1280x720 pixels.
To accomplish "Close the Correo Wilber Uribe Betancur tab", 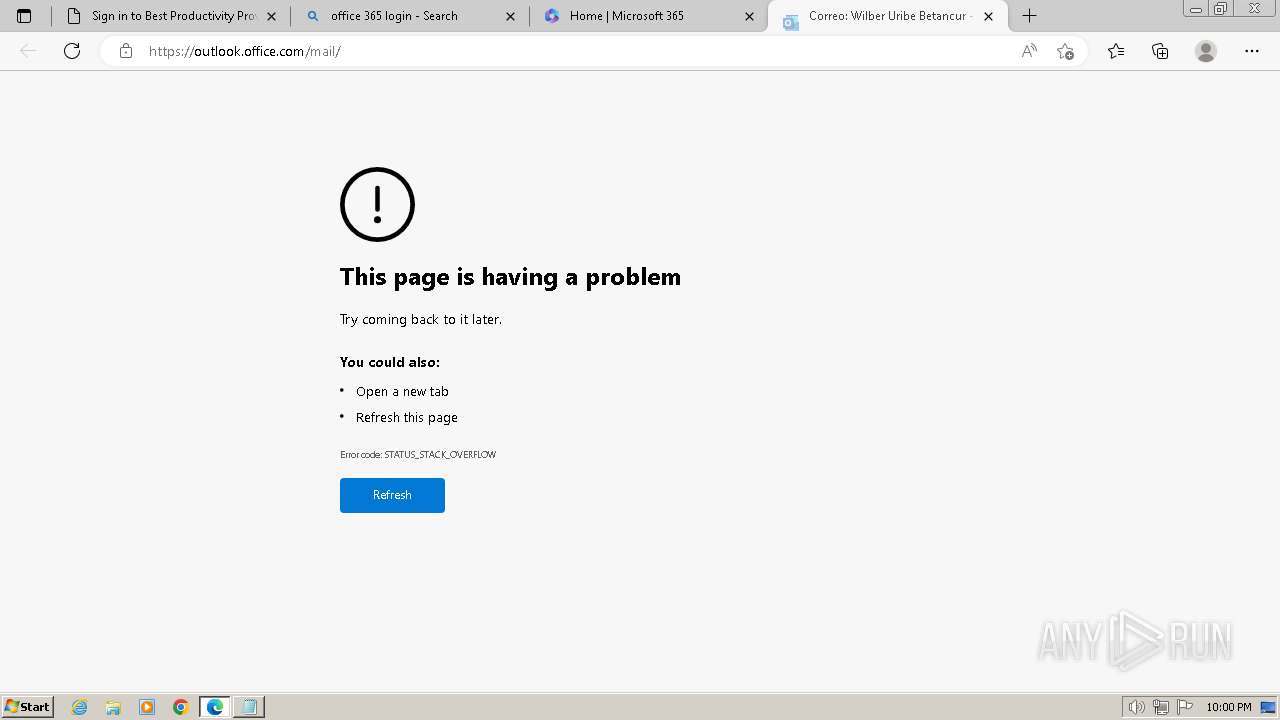I will 989,16.
